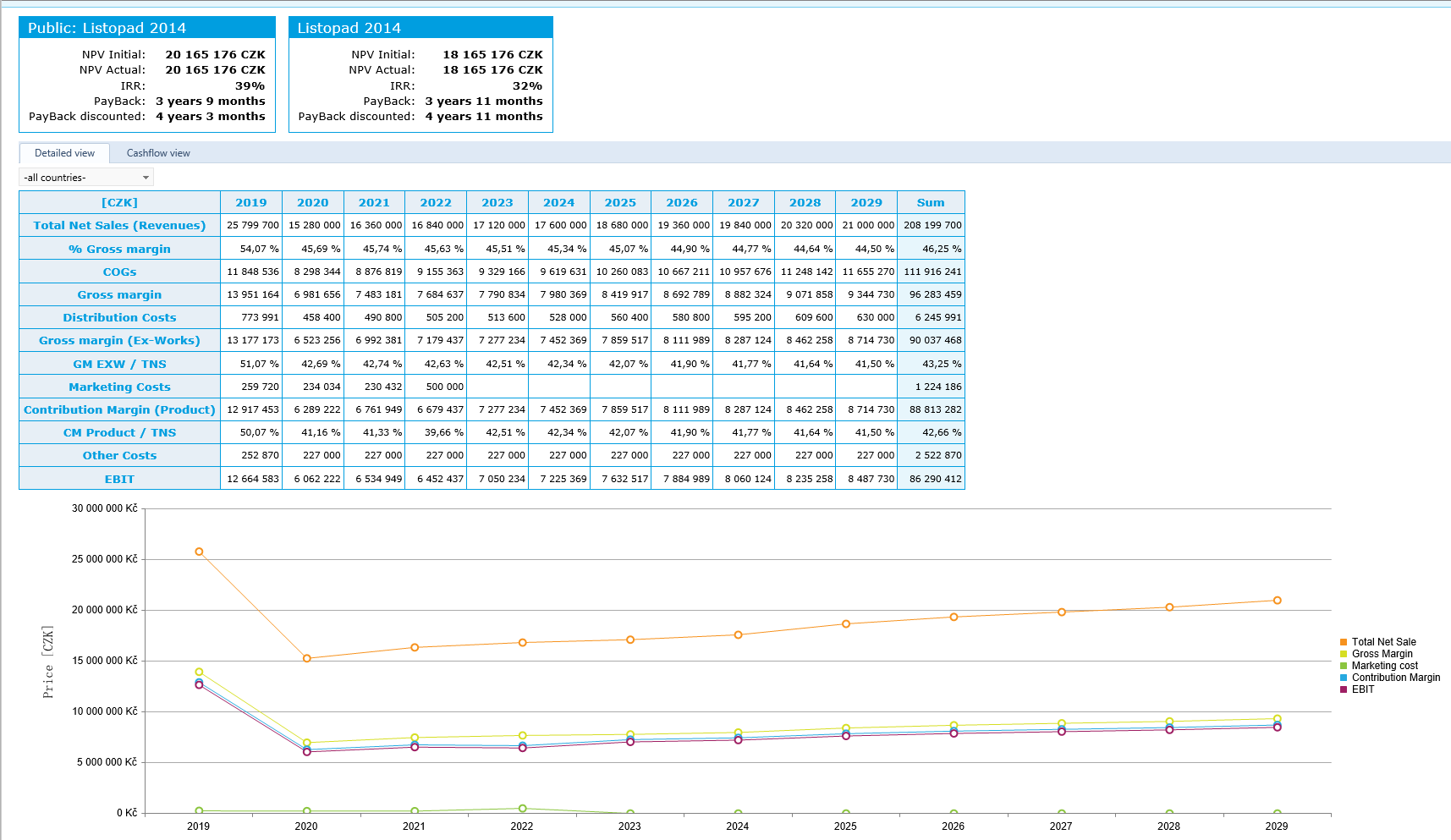The width and height of the screenshot is (1451, 840).
Task: Select the Contribution Margin (Product) row header
Action: point(119,409)
